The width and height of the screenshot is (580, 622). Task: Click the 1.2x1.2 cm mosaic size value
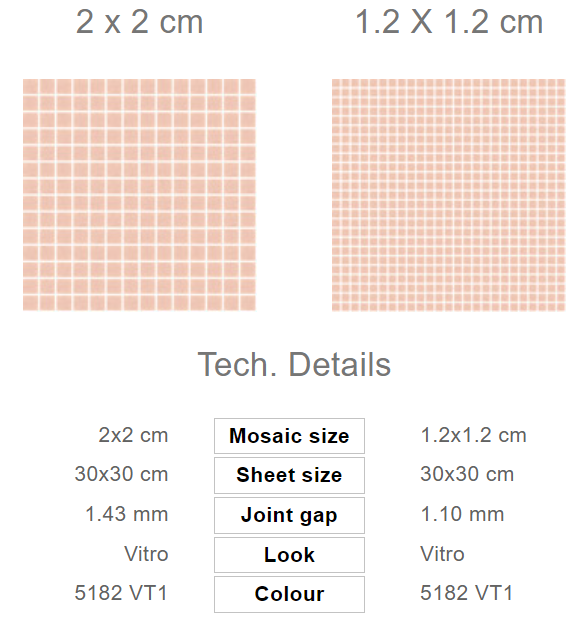474,435
